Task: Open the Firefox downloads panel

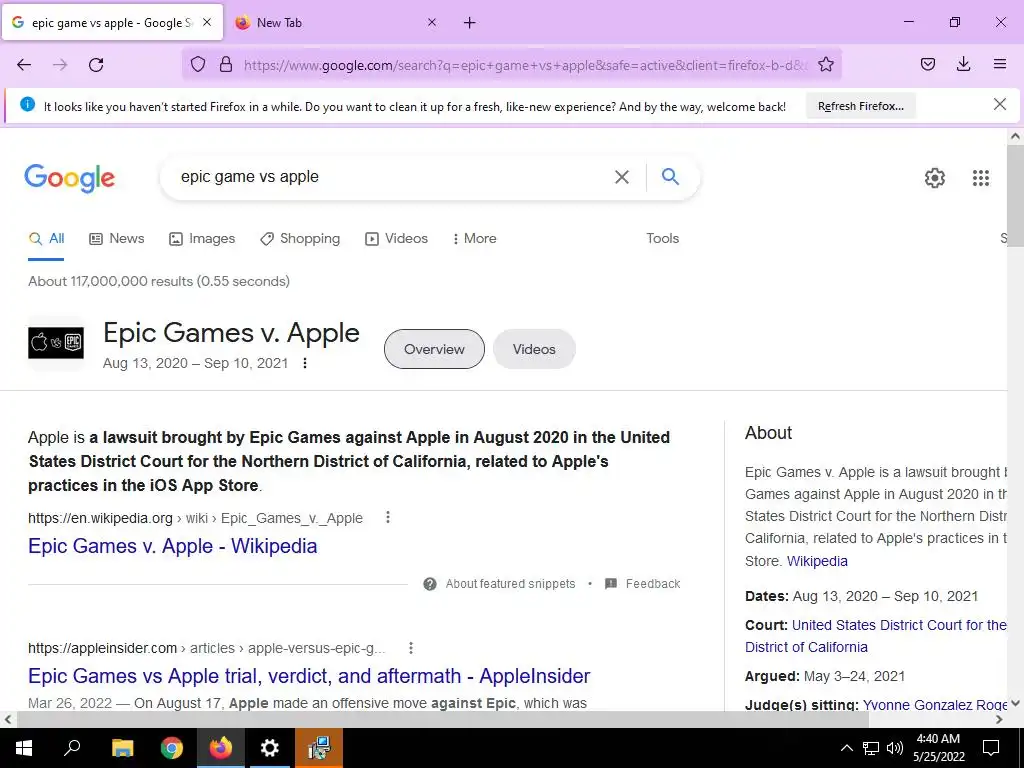Action: pyautogui.click(x=963, y=64)
